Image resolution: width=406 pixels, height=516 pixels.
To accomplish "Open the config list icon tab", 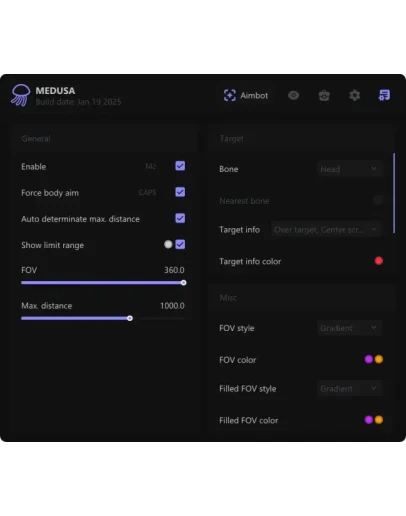I will coord(384,95).
